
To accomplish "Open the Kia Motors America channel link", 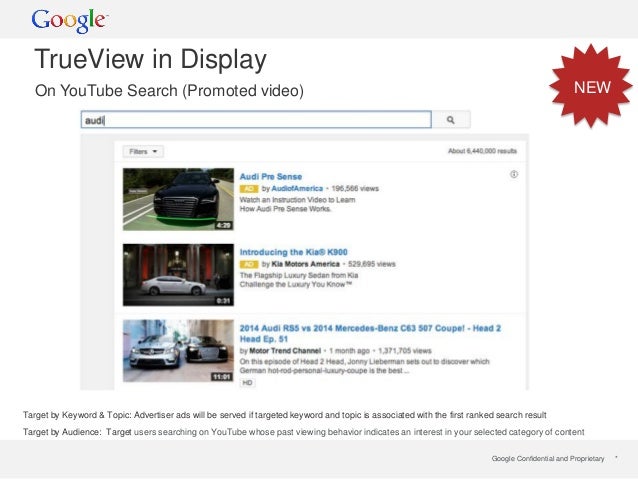I will (305, 264).
